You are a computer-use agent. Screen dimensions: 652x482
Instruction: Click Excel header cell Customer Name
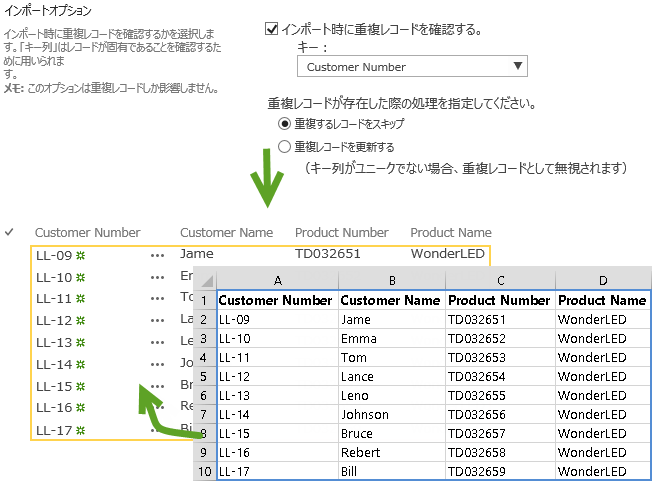point(392,300)
